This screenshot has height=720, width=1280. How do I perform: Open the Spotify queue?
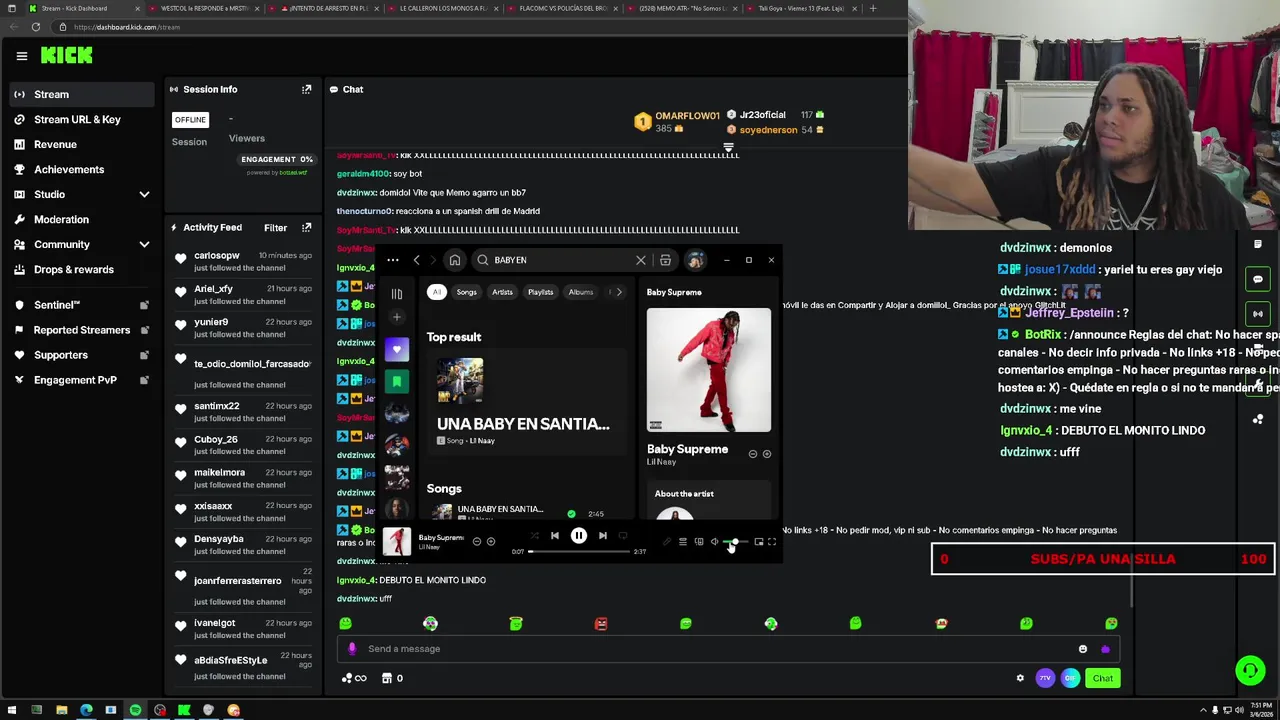(683, 542)
